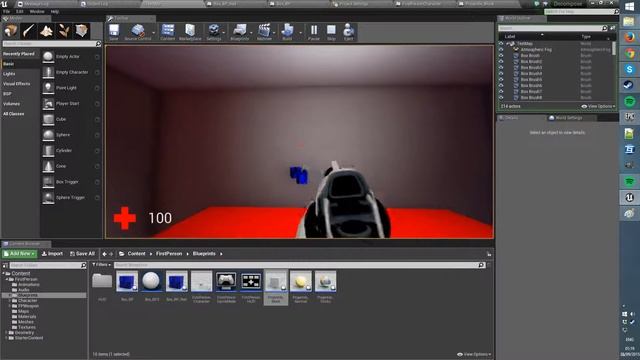Select the Paint mode brush icon
The image size is (640, 360).
[29, 31]
